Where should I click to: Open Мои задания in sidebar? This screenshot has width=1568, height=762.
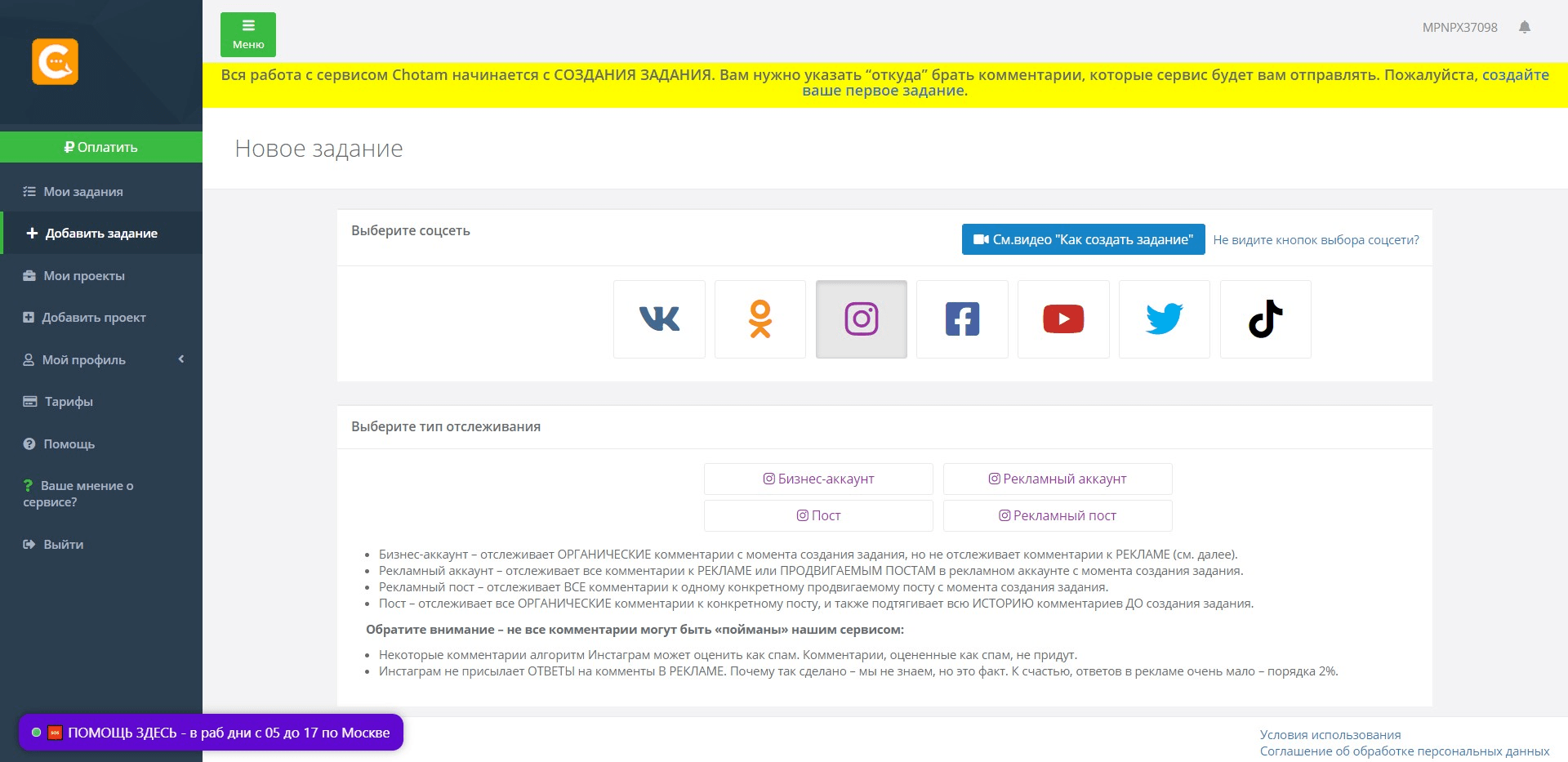click(101, 191)
